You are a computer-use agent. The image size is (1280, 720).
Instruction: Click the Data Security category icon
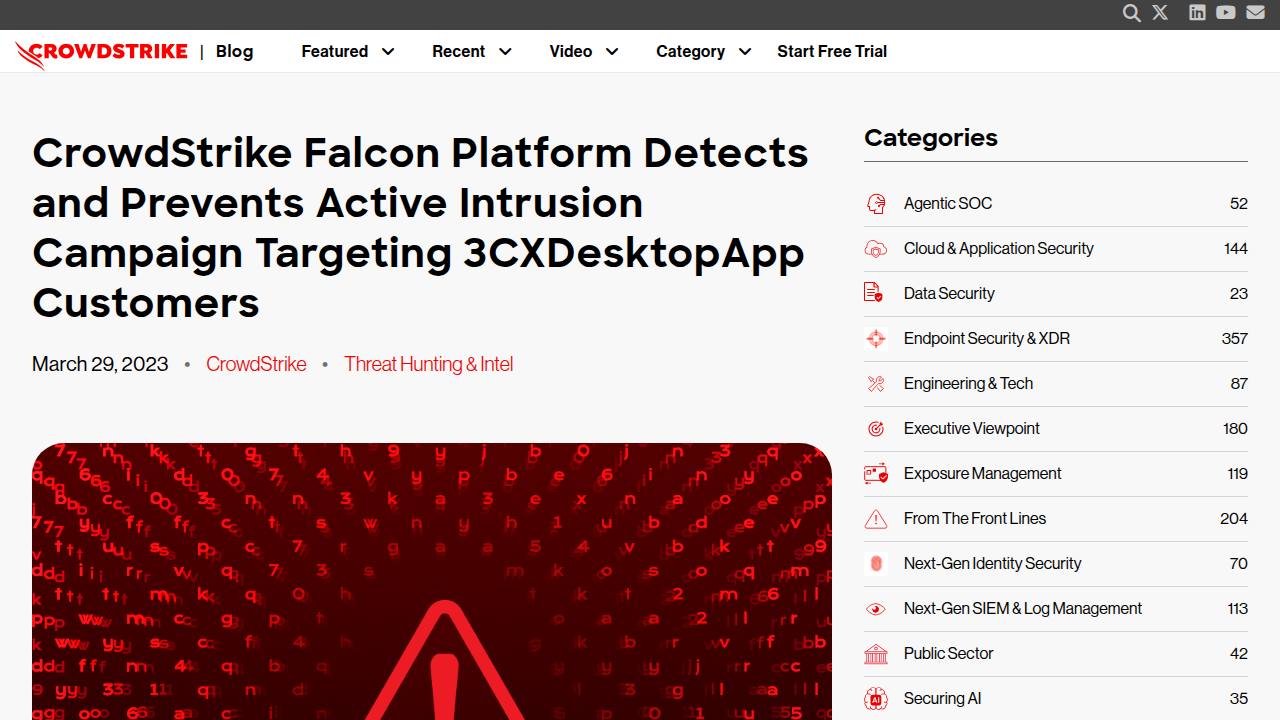[x=874, y=294]
